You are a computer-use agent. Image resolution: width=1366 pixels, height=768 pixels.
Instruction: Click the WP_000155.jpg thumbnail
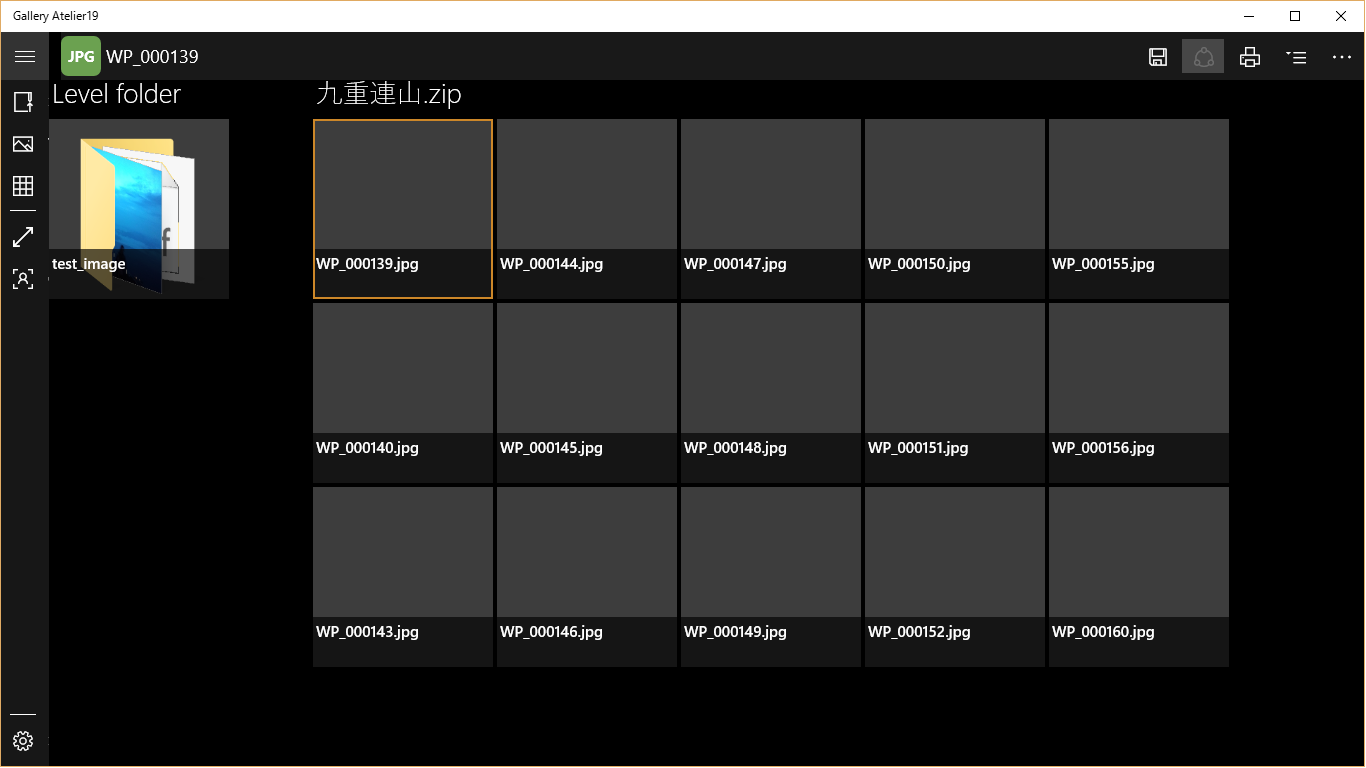click(x=1139, y=208)
